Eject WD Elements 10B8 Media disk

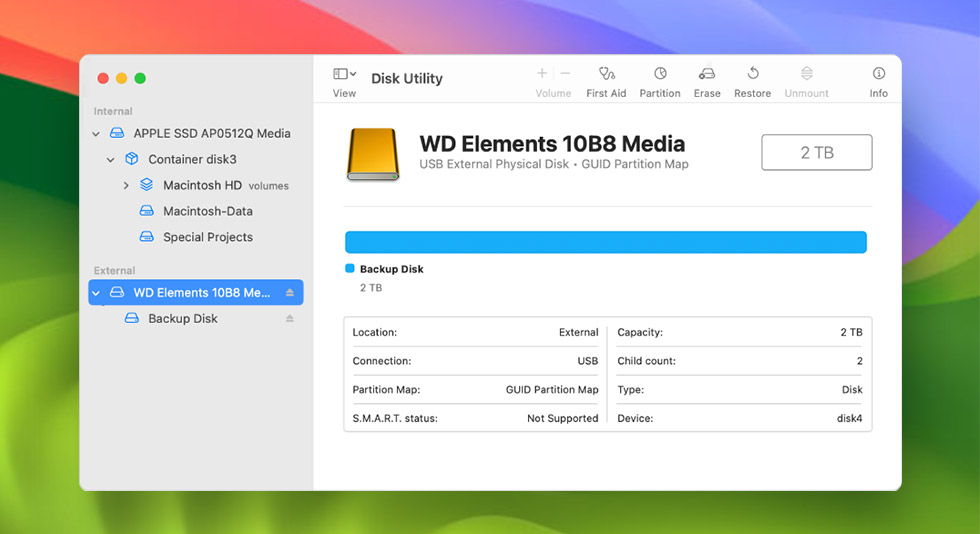pyautogui.click(x=289, y=293)
